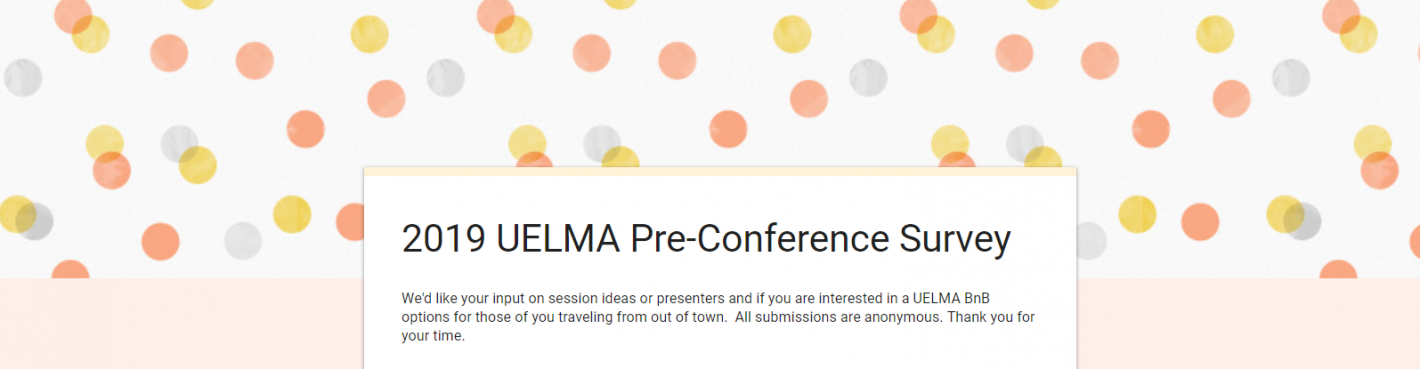
Task: Click the word "Survey" in the heading
Action: [x=954, y=240]
